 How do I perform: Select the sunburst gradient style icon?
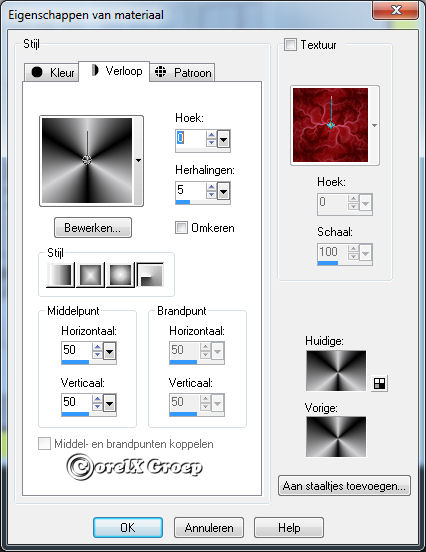pos(120,275)
